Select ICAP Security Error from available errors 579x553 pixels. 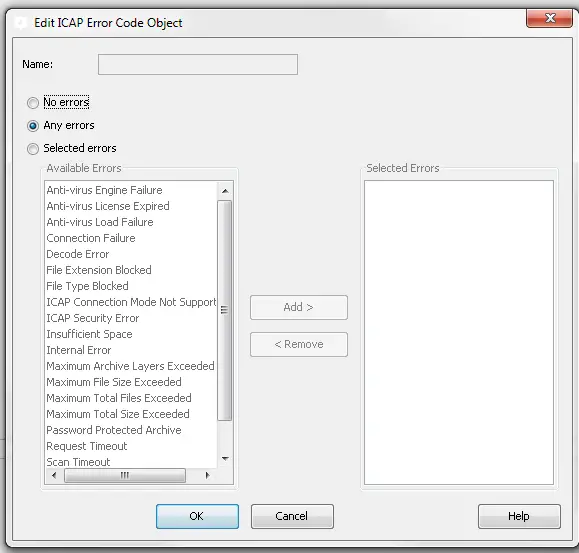coord(93,318)
